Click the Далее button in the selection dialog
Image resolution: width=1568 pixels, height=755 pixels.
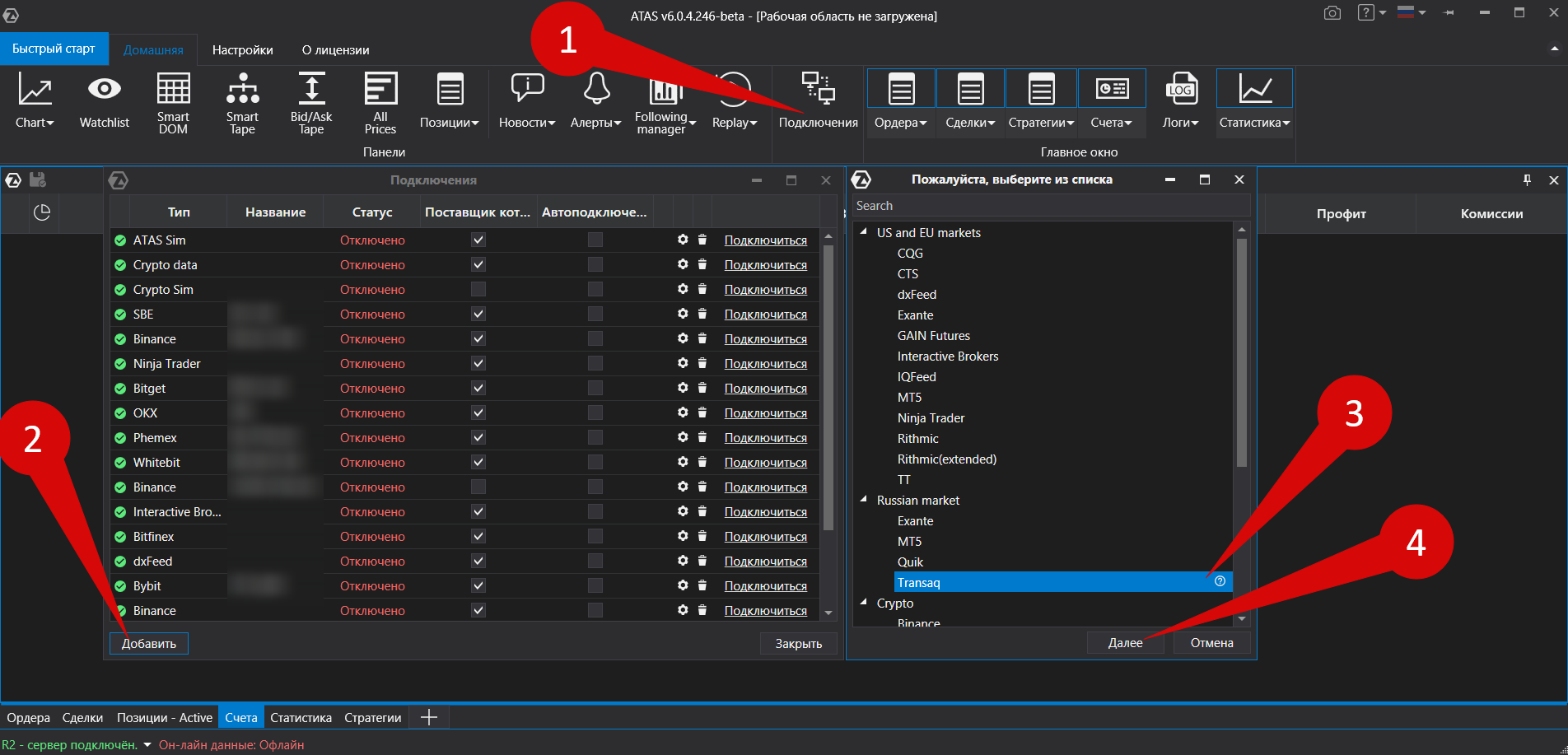coord(1126,642)
